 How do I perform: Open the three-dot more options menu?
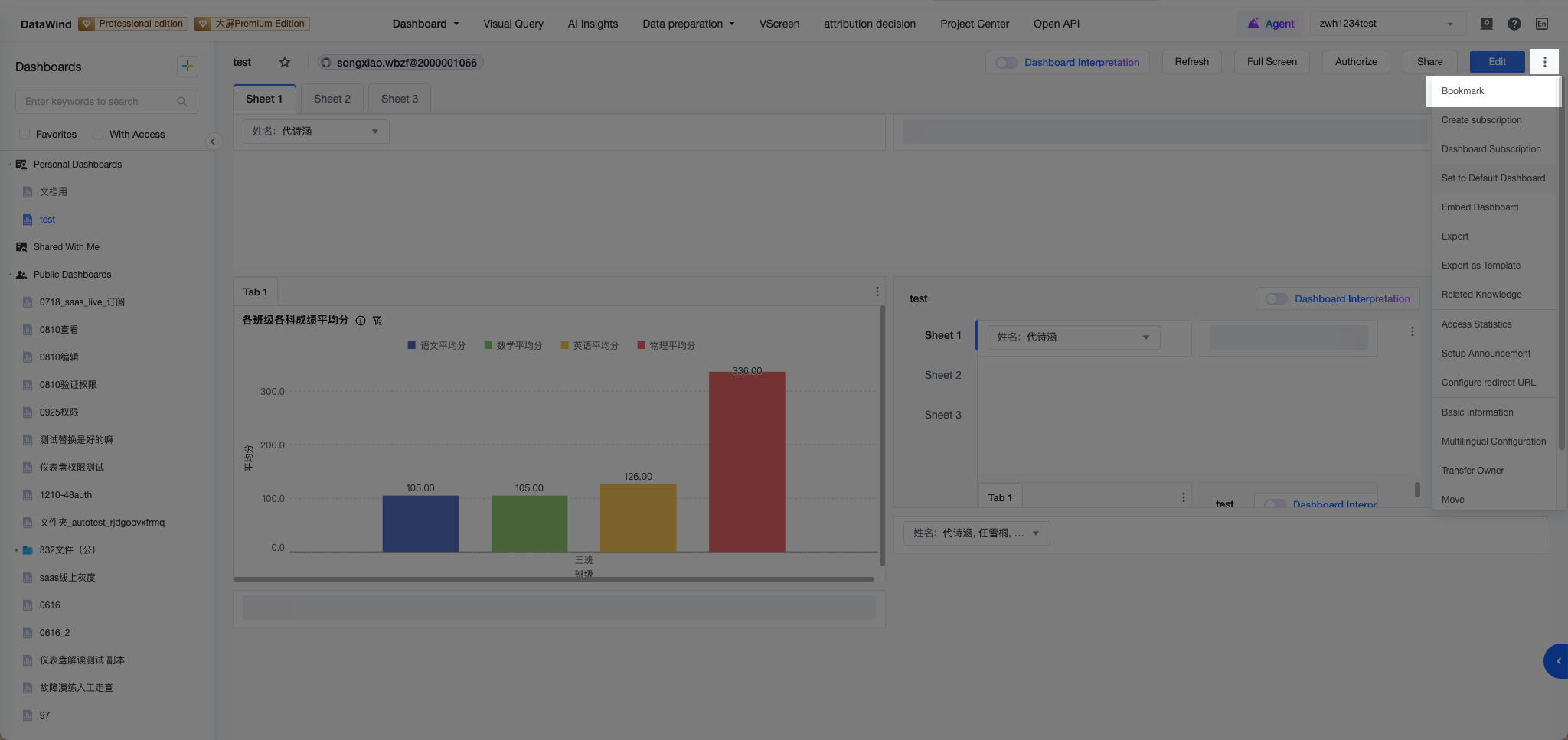(x=1544, y=62)
